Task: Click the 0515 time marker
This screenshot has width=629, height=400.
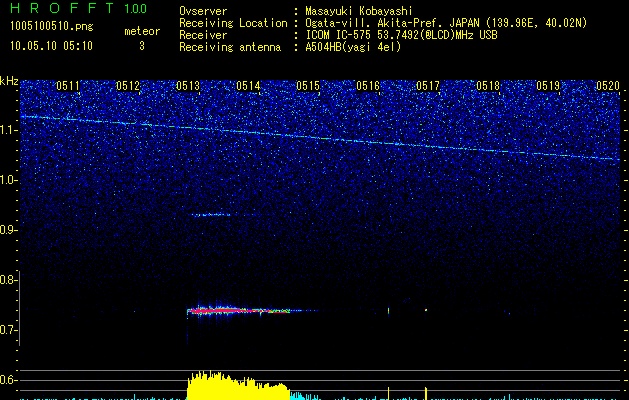Action: (x=308, y=86)
